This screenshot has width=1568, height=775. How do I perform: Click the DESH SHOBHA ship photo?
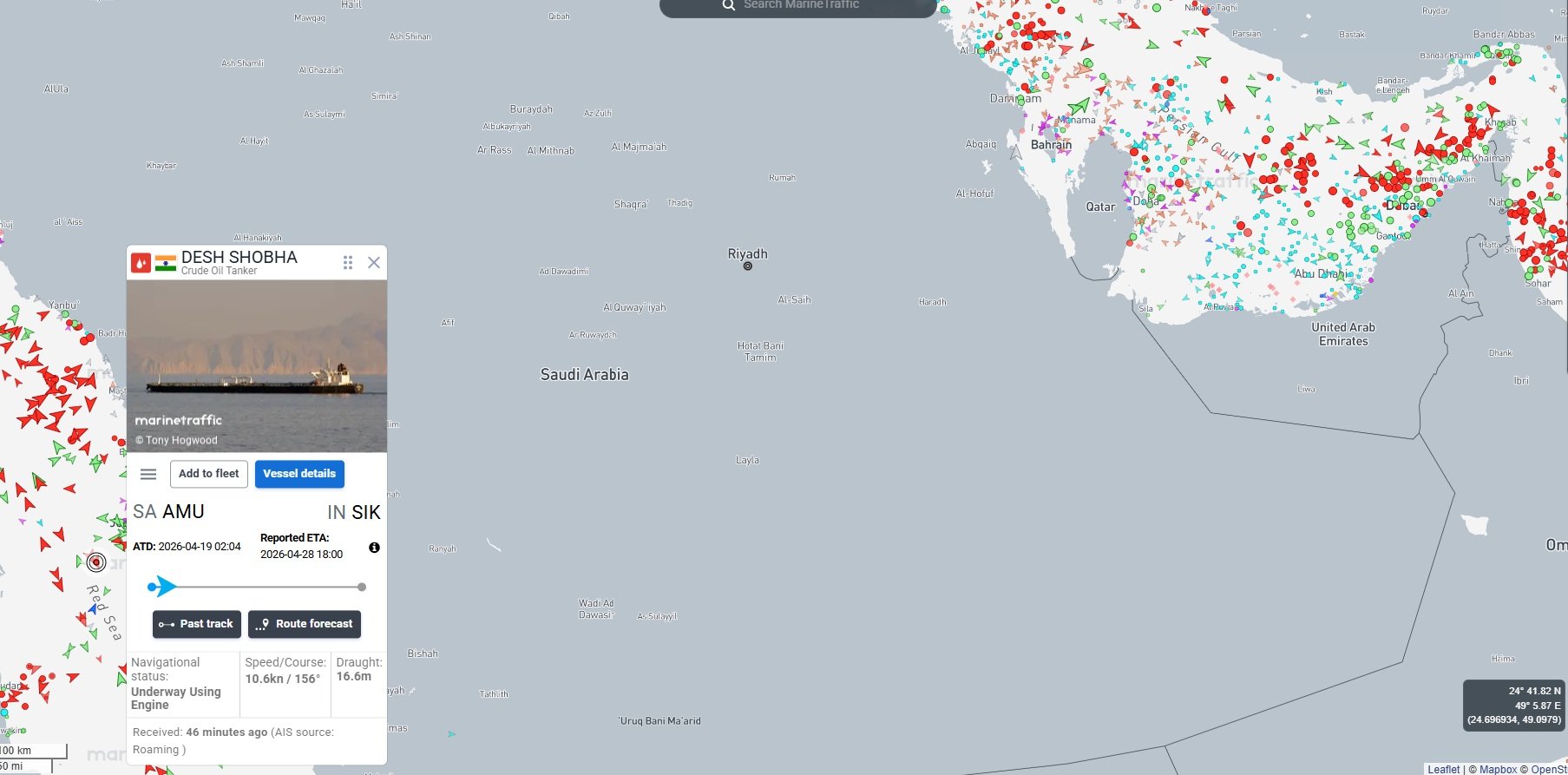257,366
